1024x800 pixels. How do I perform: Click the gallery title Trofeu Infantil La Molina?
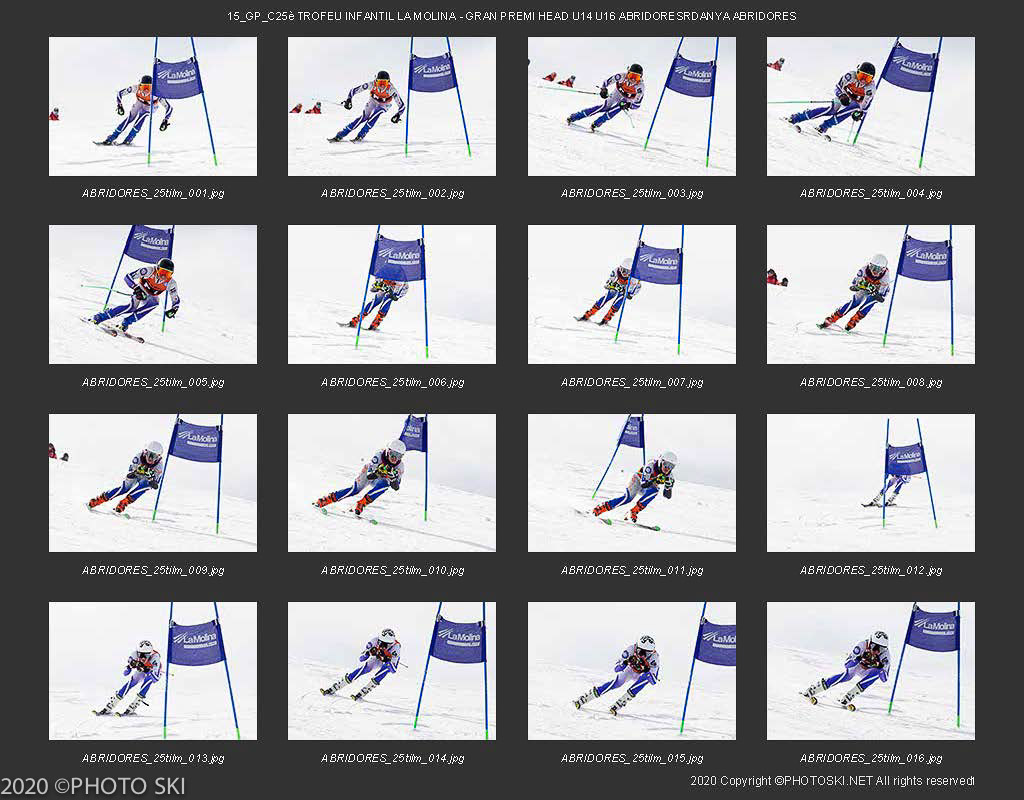pos(511,16)
